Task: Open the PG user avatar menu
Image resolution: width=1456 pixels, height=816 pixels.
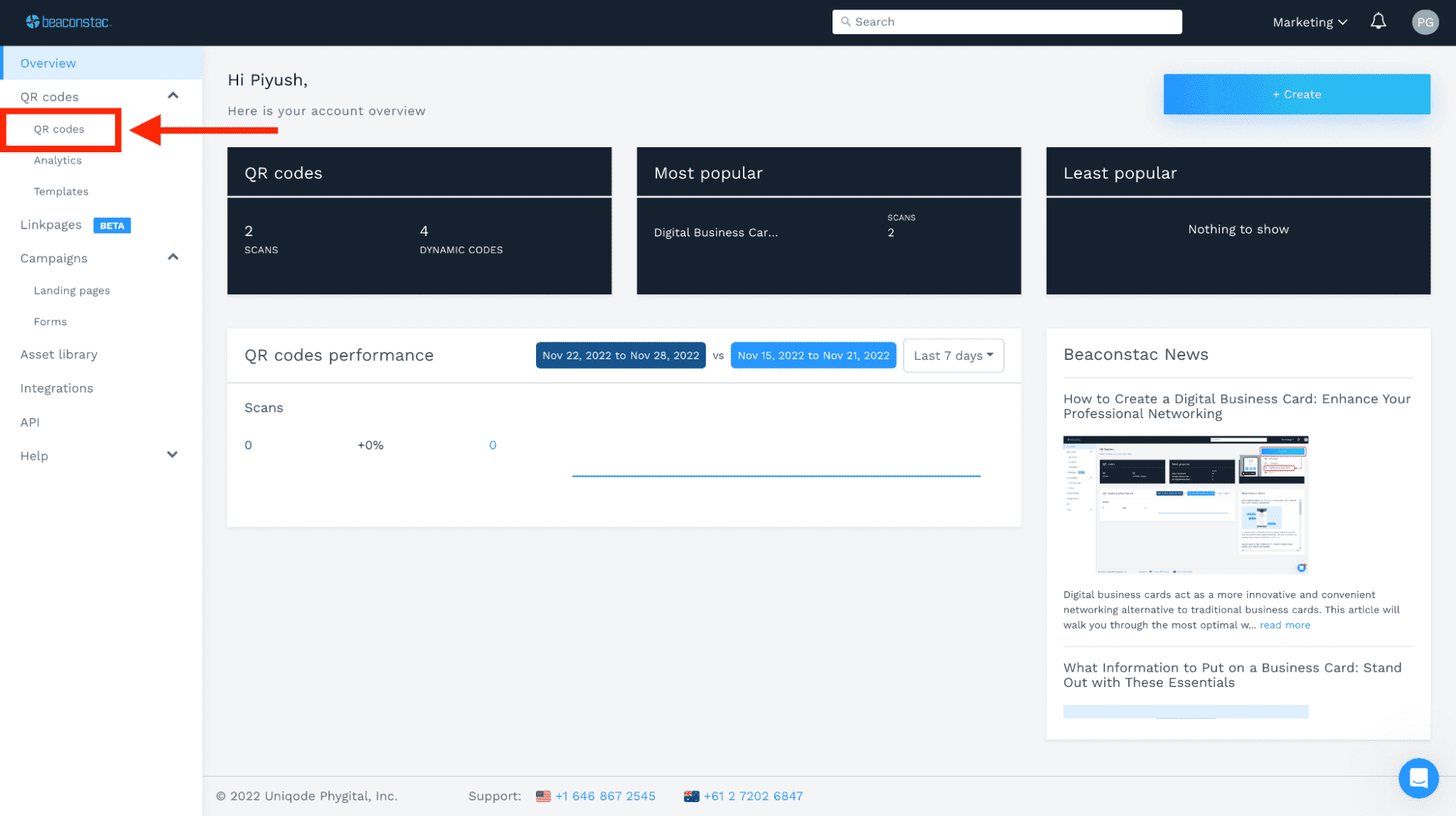Action: pyautogui.click(x=1425, y=22)
